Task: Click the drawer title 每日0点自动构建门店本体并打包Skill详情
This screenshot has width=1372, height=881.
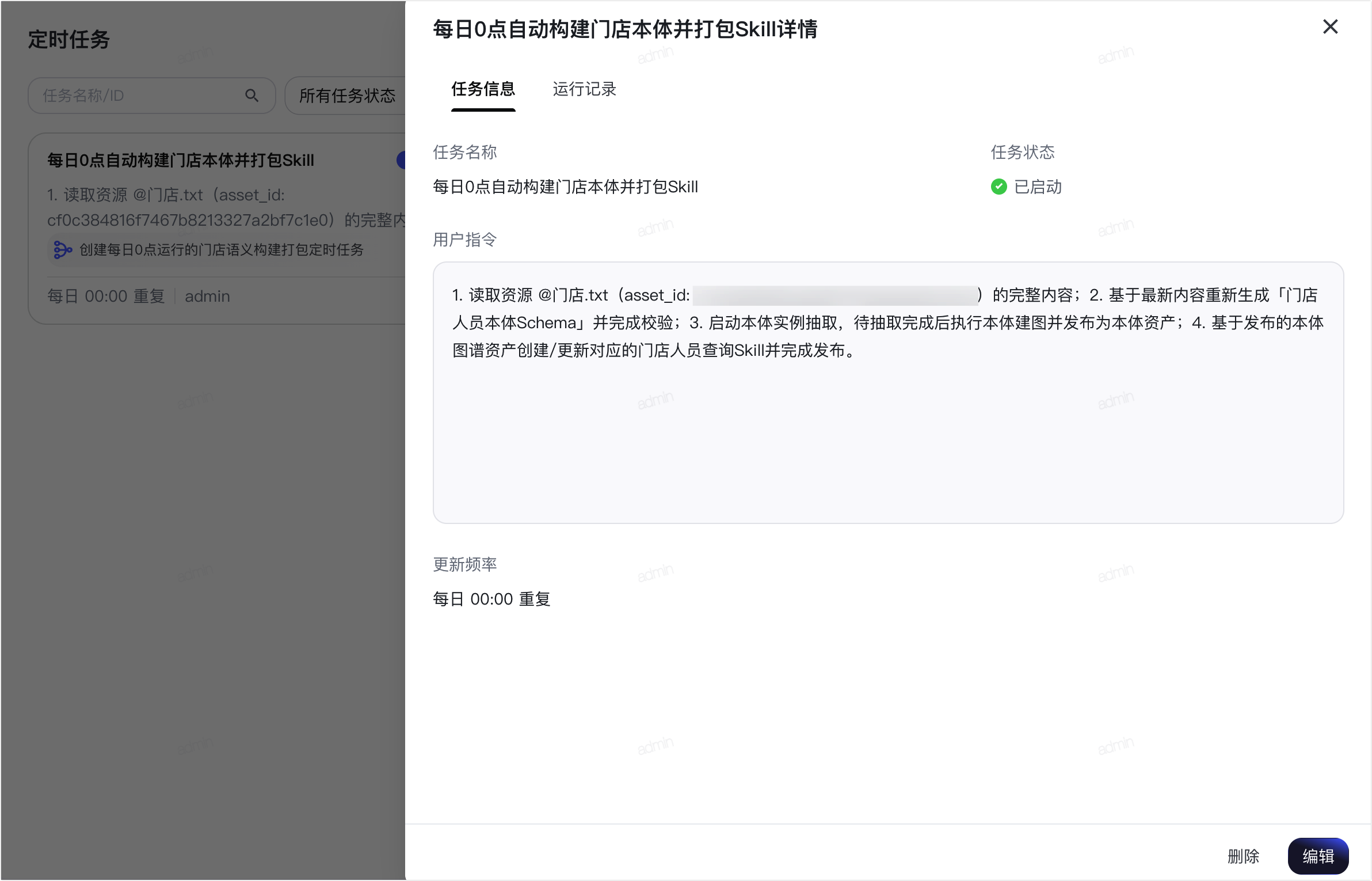Action: (625, 29)
